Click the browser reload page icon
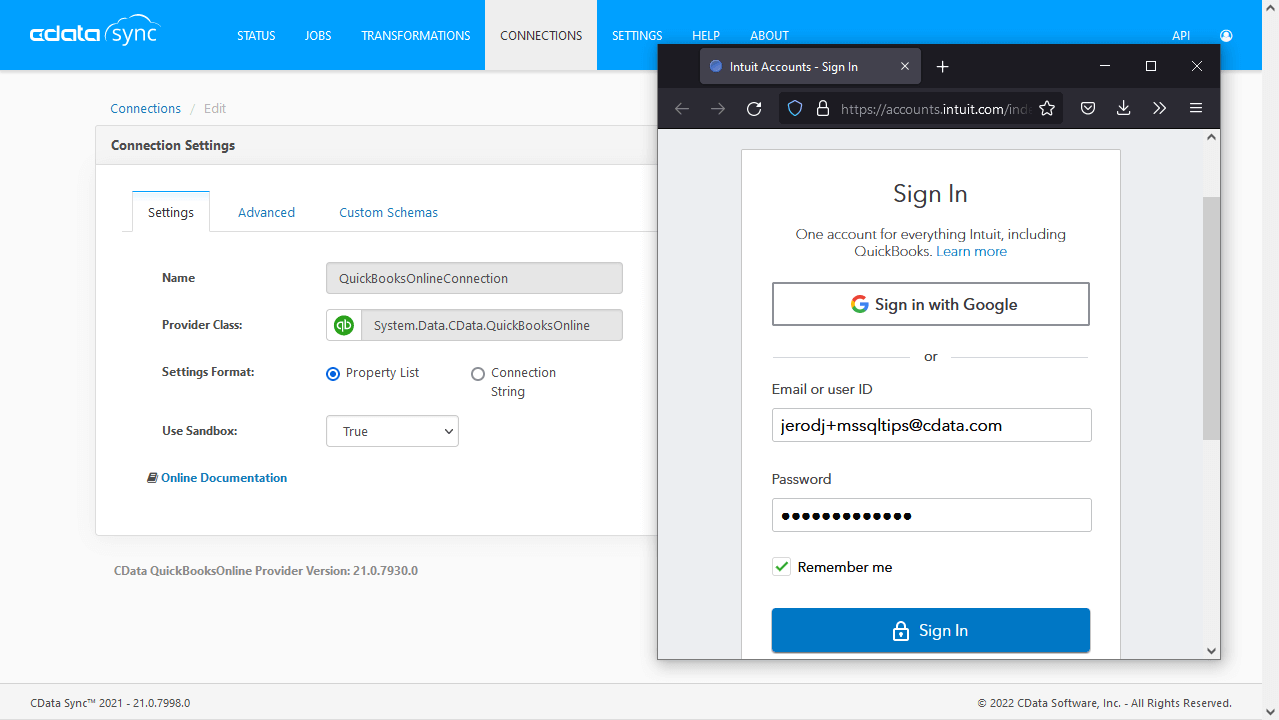 754,108
